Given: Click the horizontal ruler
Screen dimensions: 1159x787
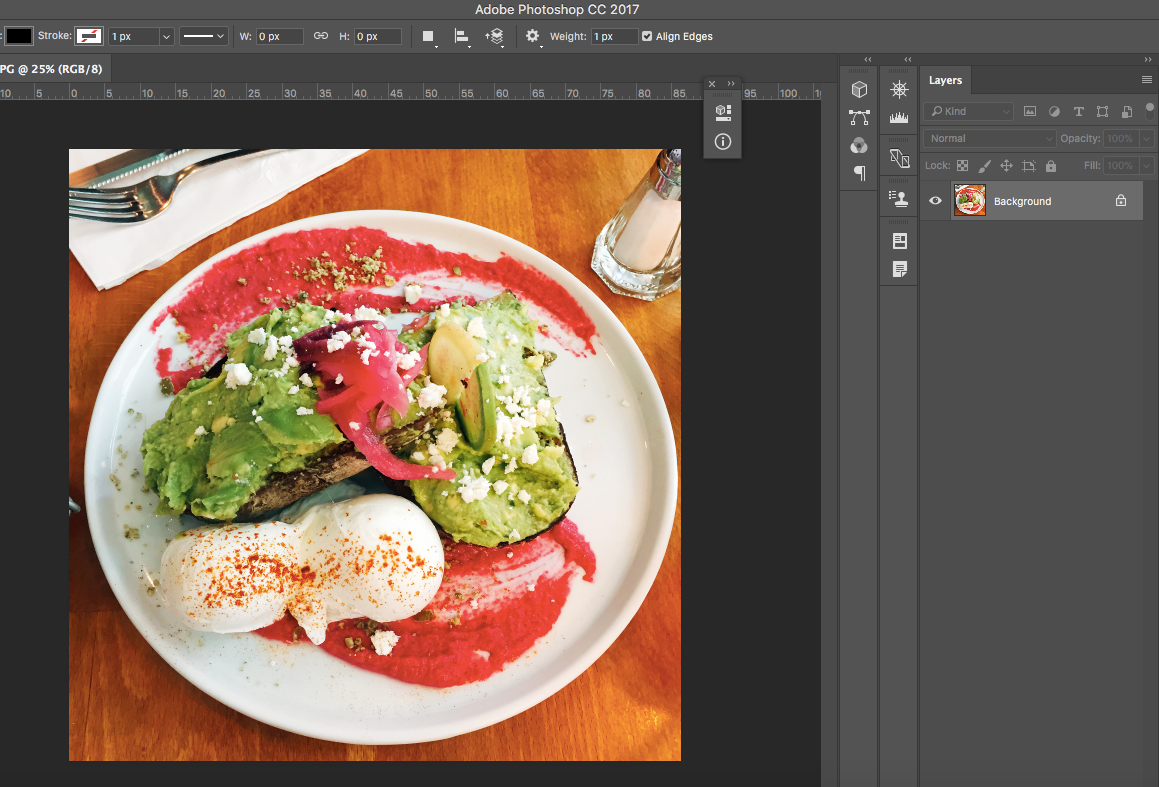Looking at the screenshot, I should point(410,92).
